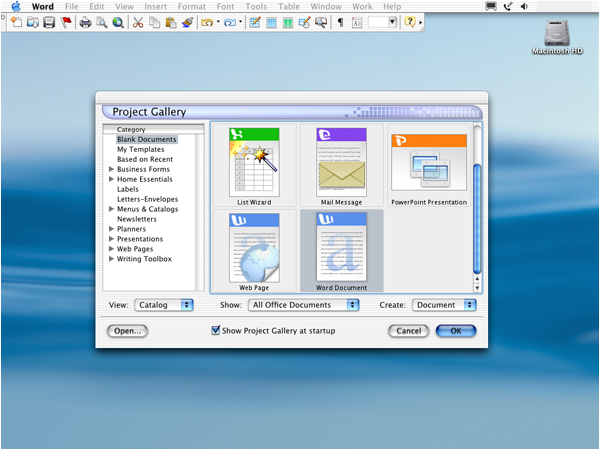Image resolution: width=600 pixels, height=450 pixels.
Task: Open the View Catalog dropdown
Action: coord(164,305)
